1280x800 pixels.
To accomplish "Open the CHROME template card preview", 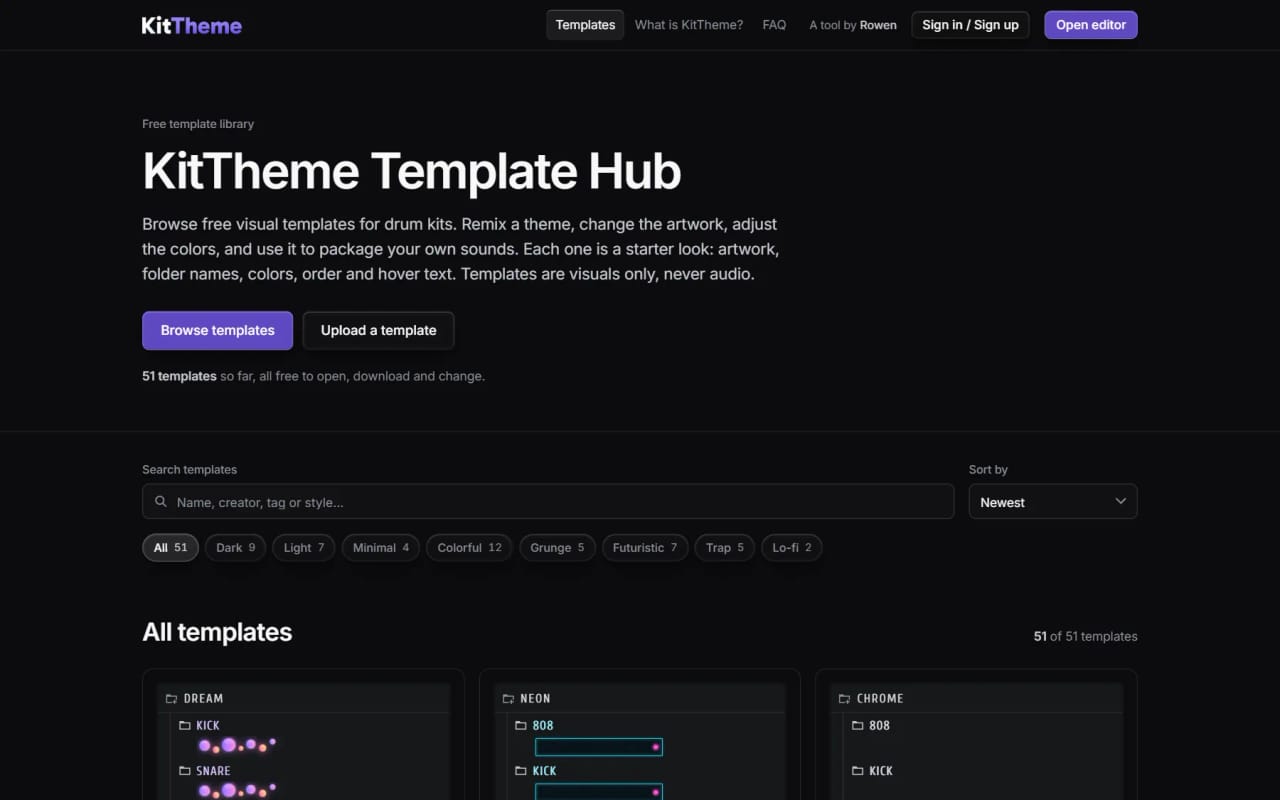I will tap(977, 741).
